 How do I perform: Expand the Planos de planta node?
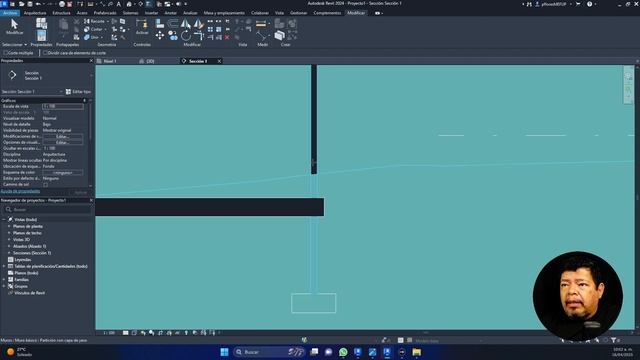[x=9, y=226]
